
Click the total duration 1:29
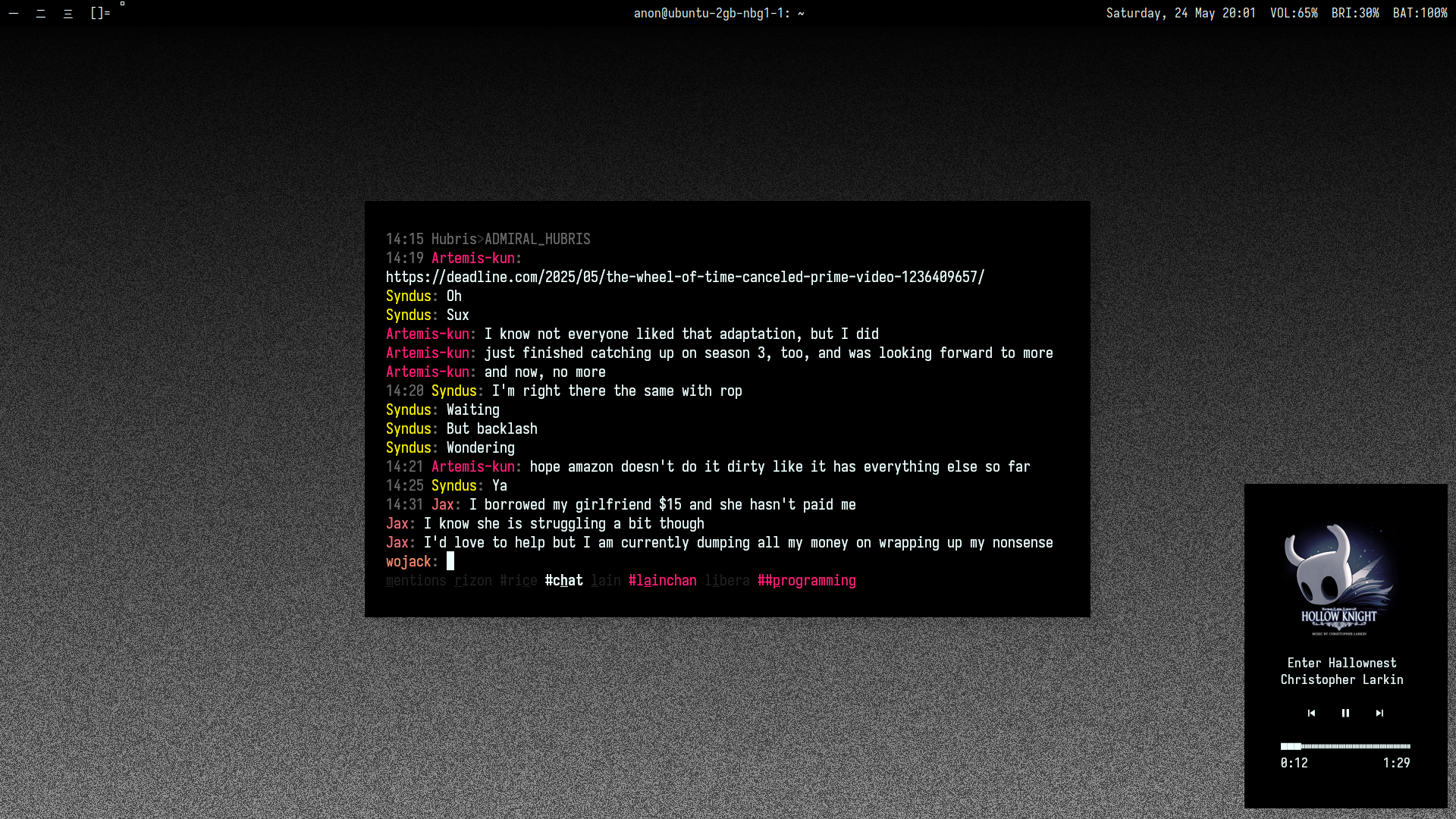(1396, 763)
